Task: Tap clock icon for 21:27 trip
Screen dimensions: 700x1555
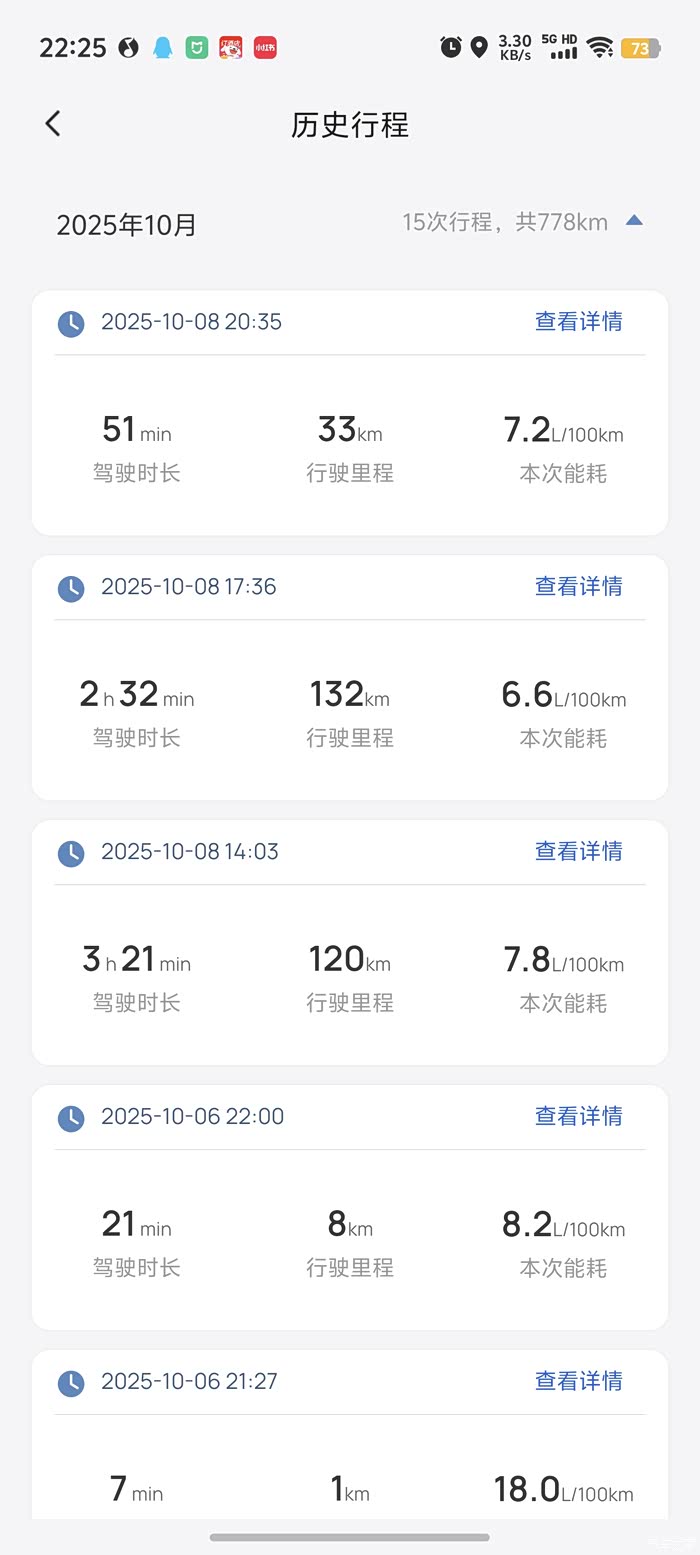Action: (x=71, y=1383)
